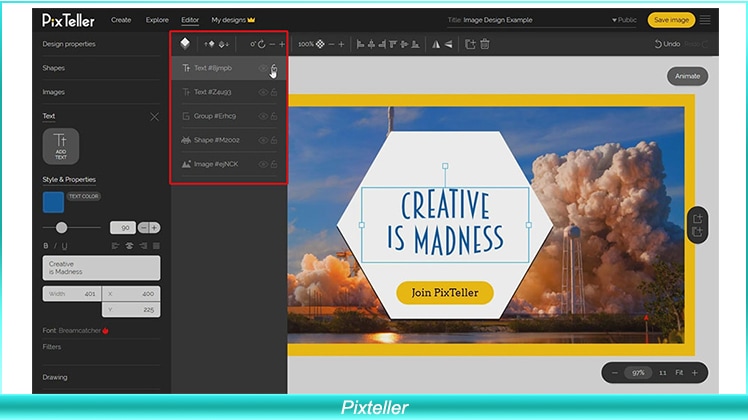
Task: Hide the Text #Z4u93 layer
Action: tap(263, 92)
